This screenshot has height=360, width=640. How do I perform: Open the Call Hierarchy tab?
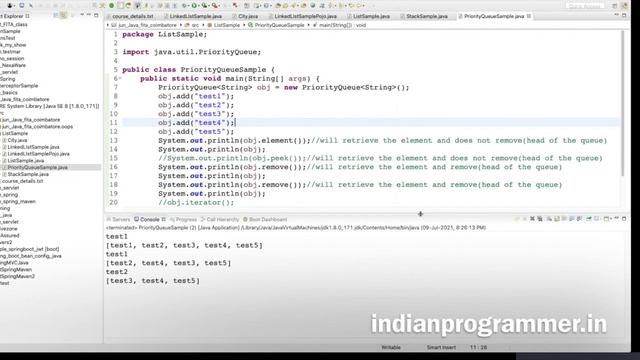pos(220,219)
